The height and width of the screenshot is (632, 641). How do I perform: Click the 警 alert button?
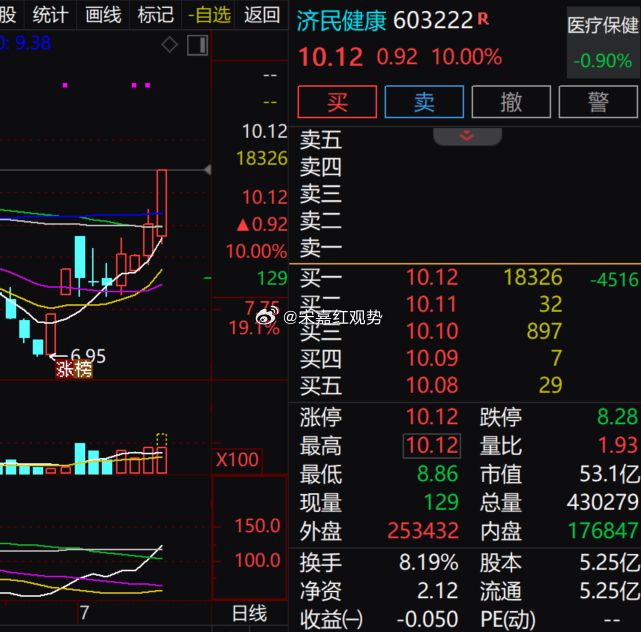[x=598, y=102]
